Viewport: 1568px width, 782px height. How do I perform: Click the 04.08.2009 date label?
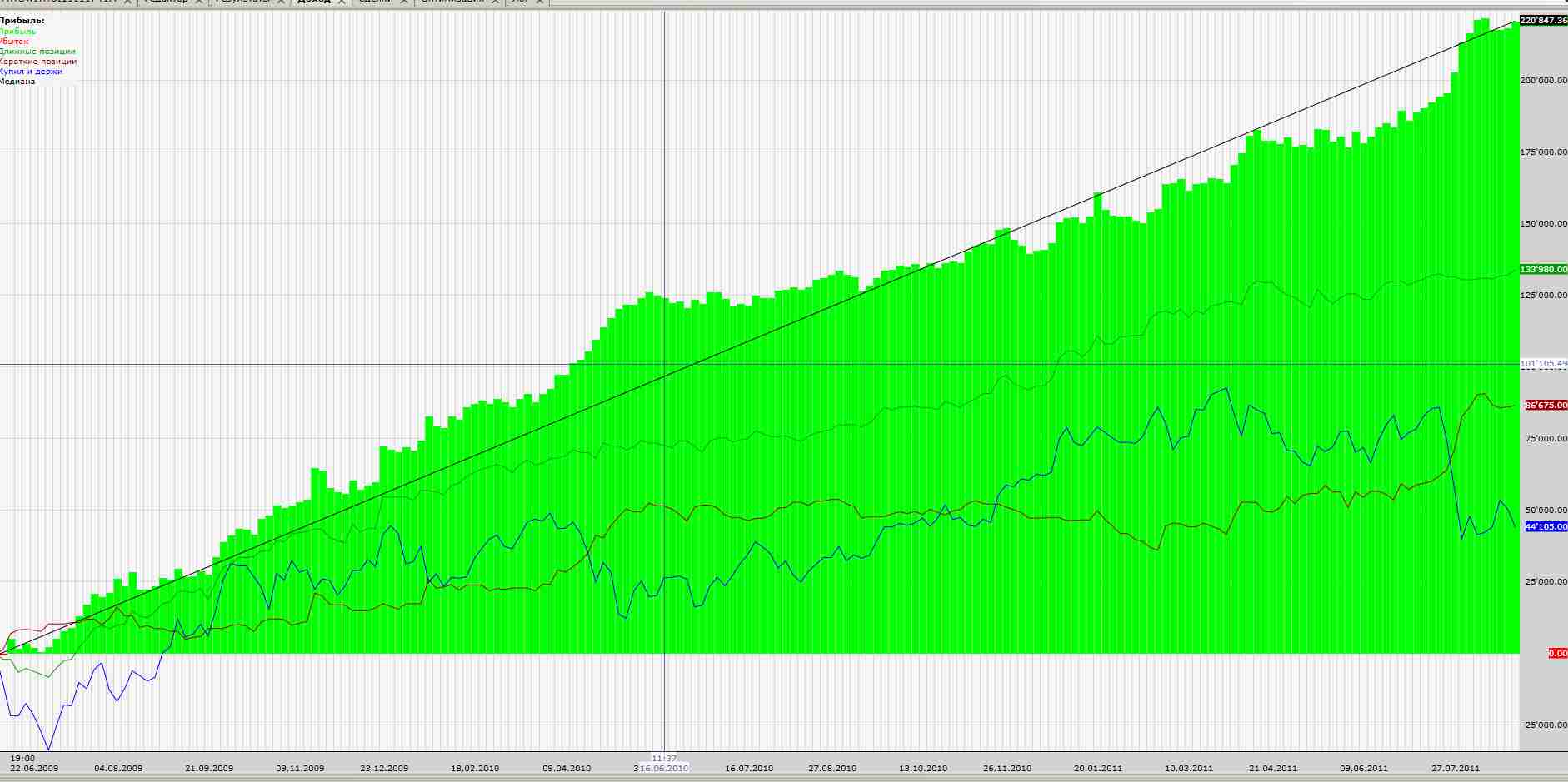tap(118, 769)
